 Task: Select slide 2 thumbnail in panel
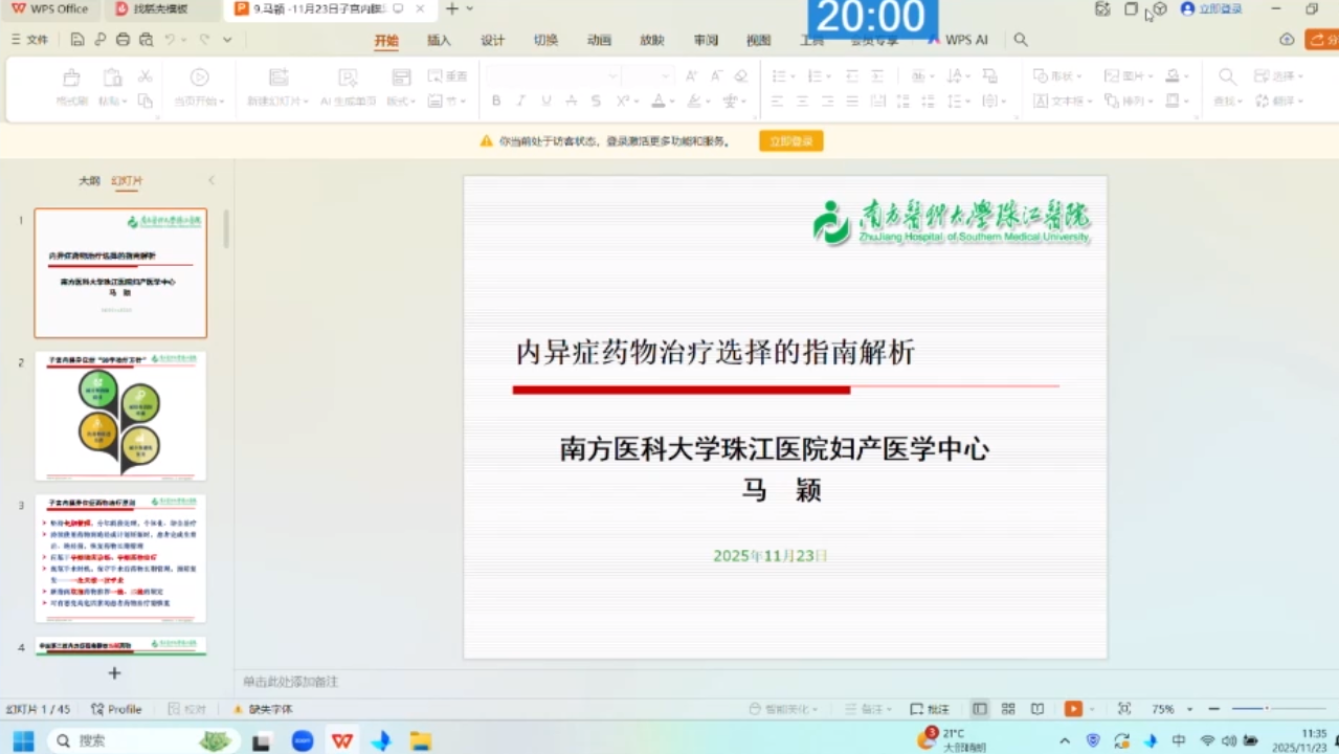pos(121,416)
